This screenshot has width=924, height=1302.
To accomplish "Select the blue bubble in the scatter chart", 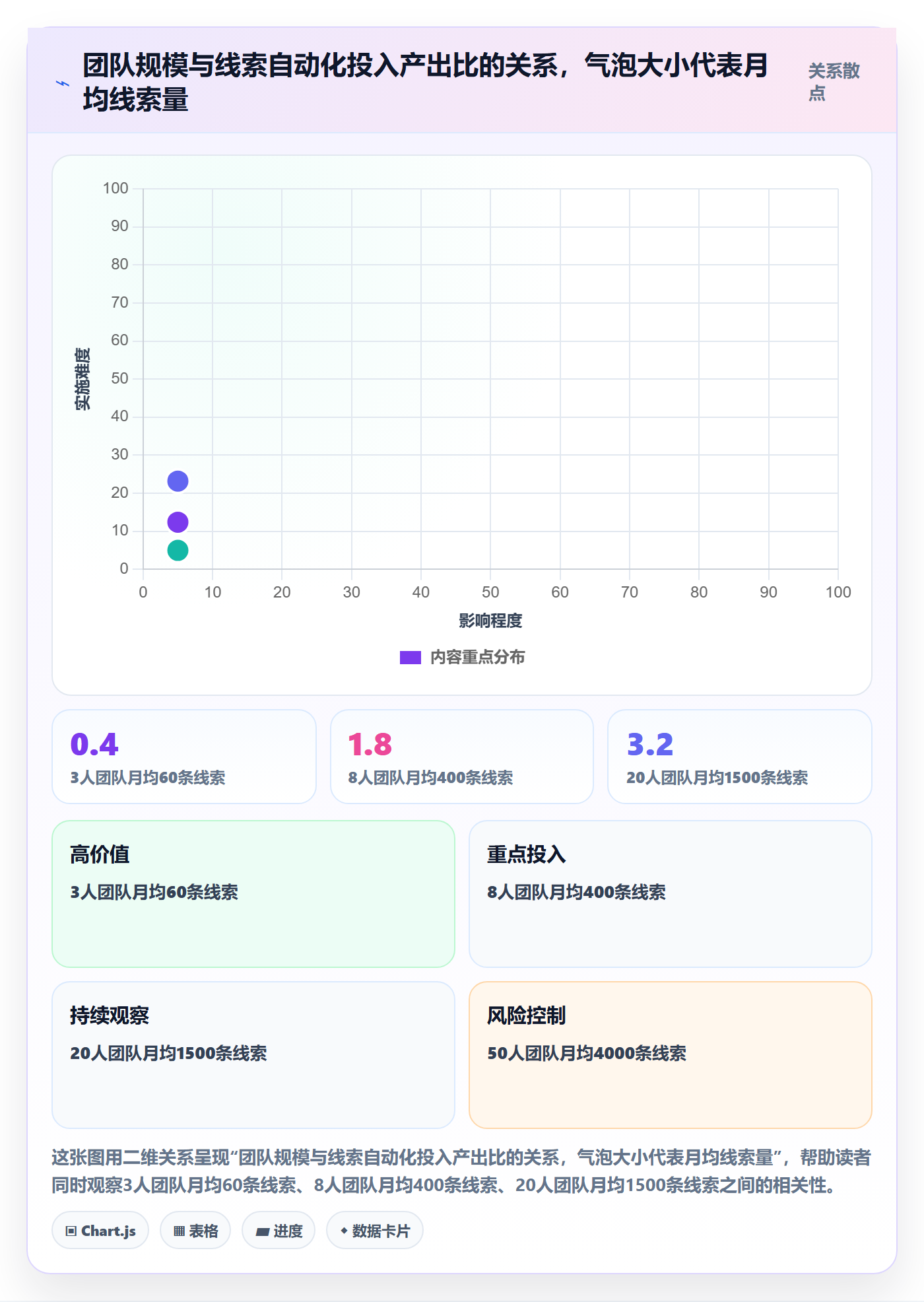I will pyautogui.click(x=178, y=481).
